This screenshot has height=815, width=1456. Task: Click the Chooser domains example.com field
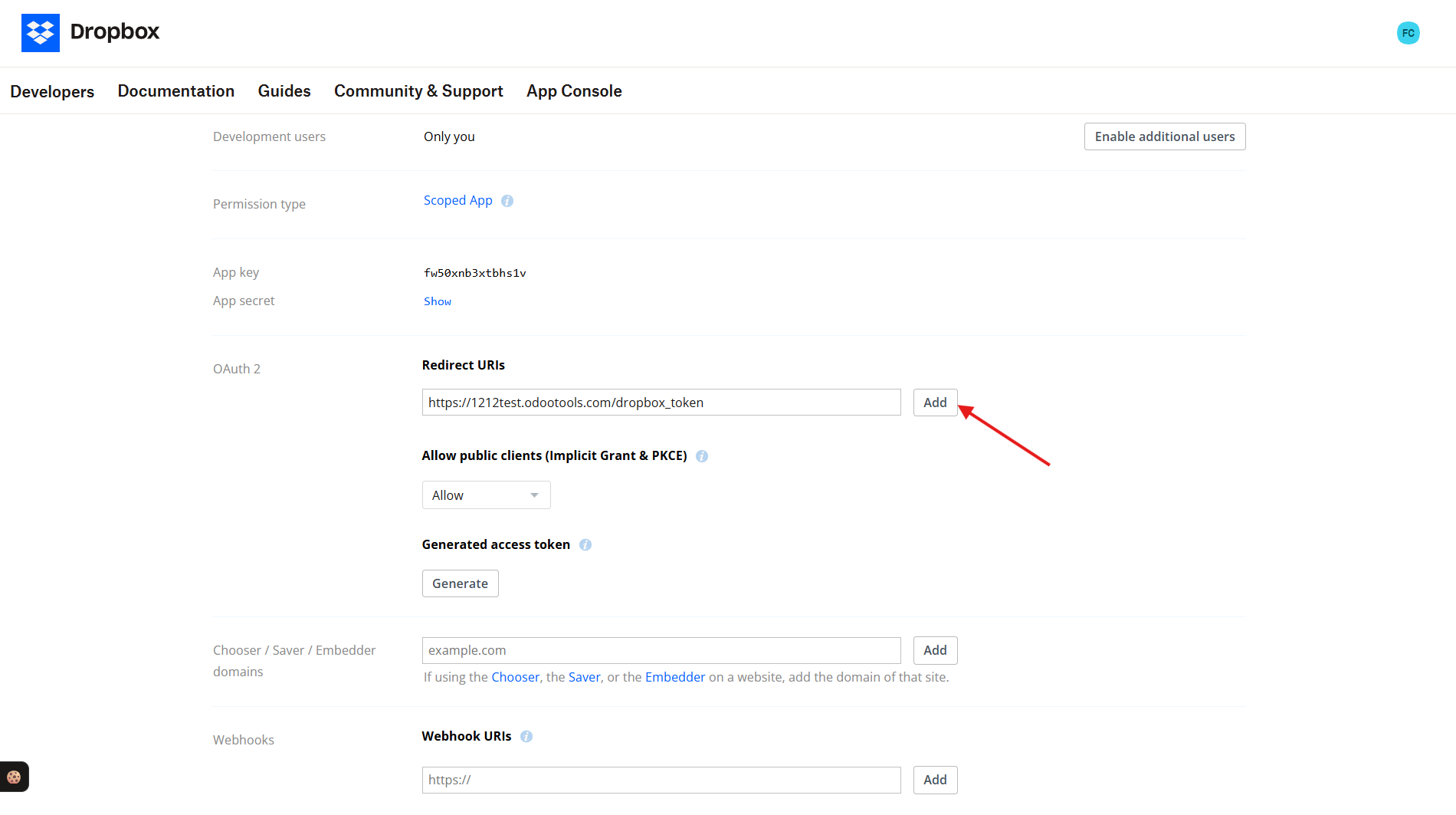point(661,650)
